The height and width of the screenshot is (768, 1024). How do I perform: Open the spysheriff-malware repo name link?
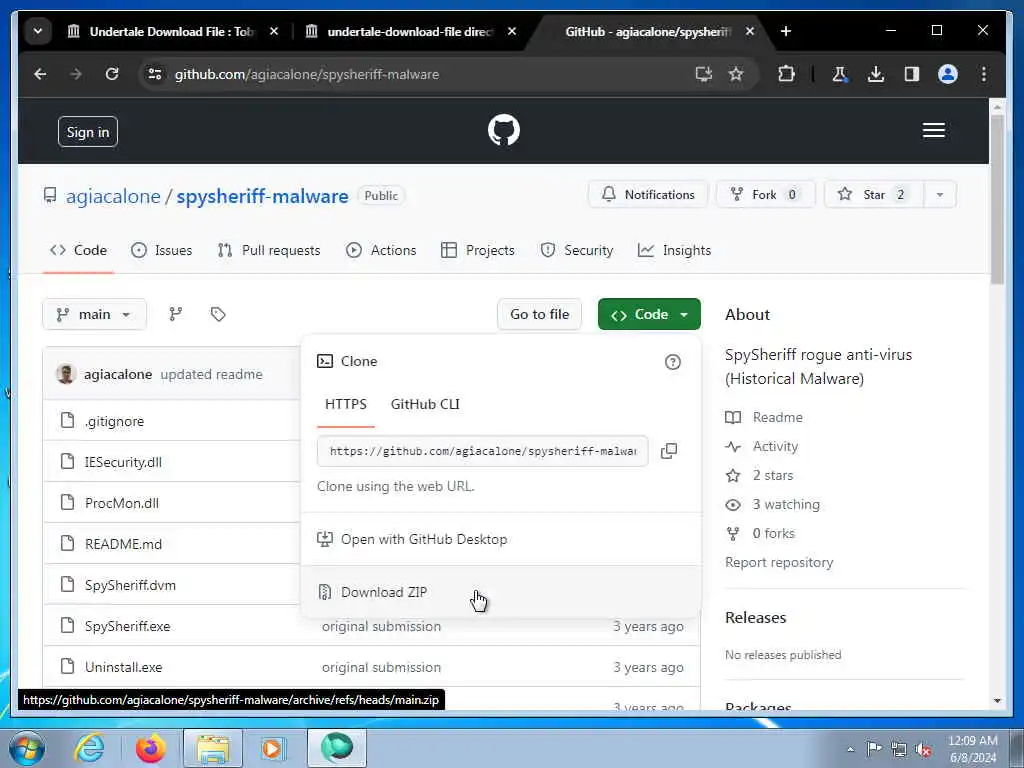click(x=263, y=196)
